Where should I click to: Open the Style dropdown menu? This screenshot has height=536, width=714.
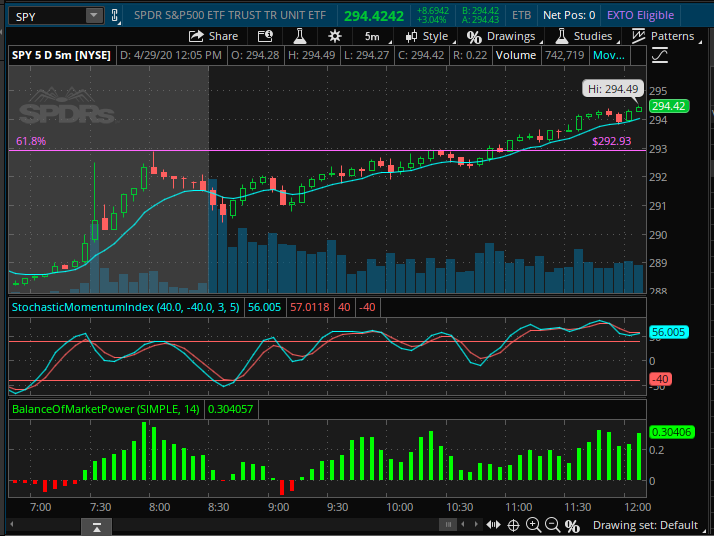click(430, 36)
